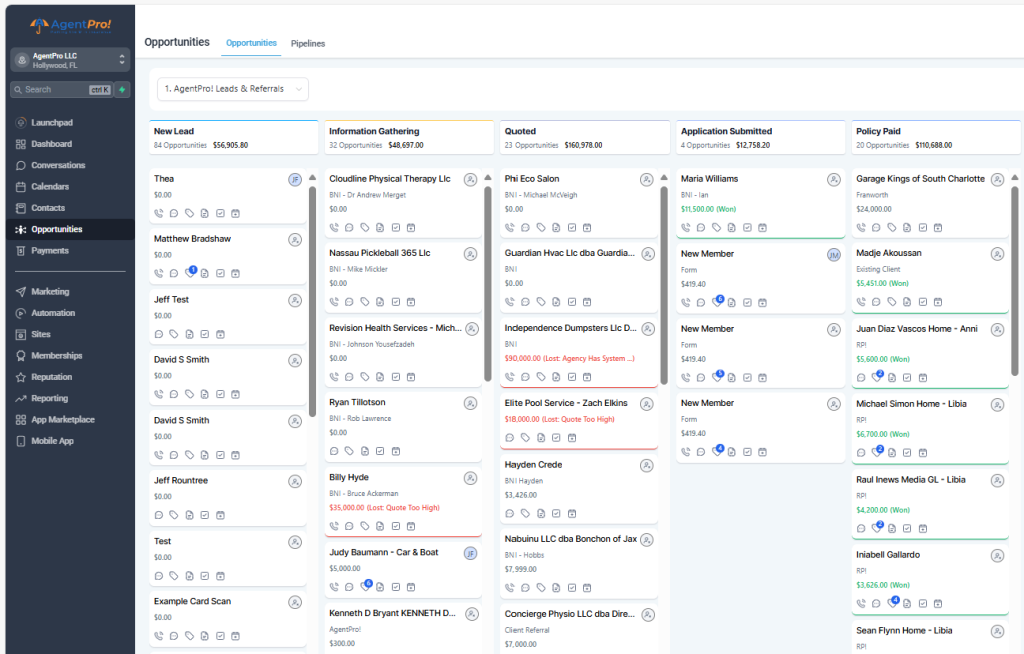1024x654 pixels.
Task: Click the tag icon on Hayden Crede card
Action: tap(525, 514)
